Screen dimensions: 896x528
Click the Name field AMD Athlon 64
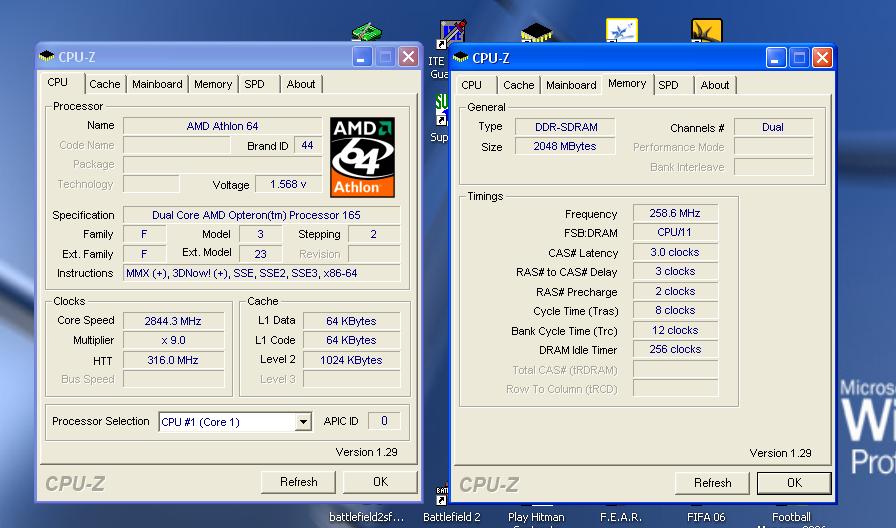click(x=222, y=126)
